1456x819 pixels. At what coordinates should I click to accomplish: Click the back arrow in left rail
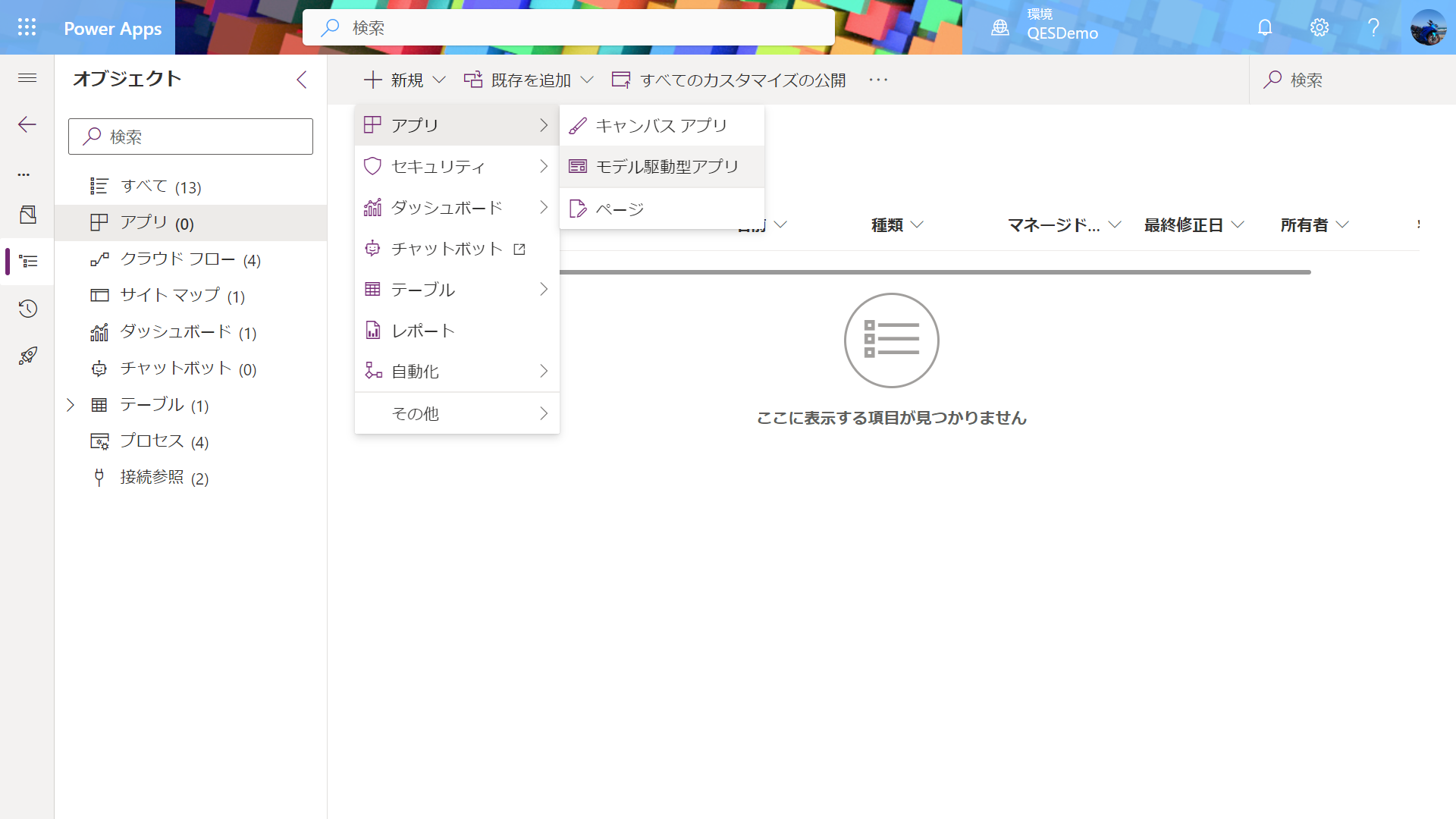point(27,124)
